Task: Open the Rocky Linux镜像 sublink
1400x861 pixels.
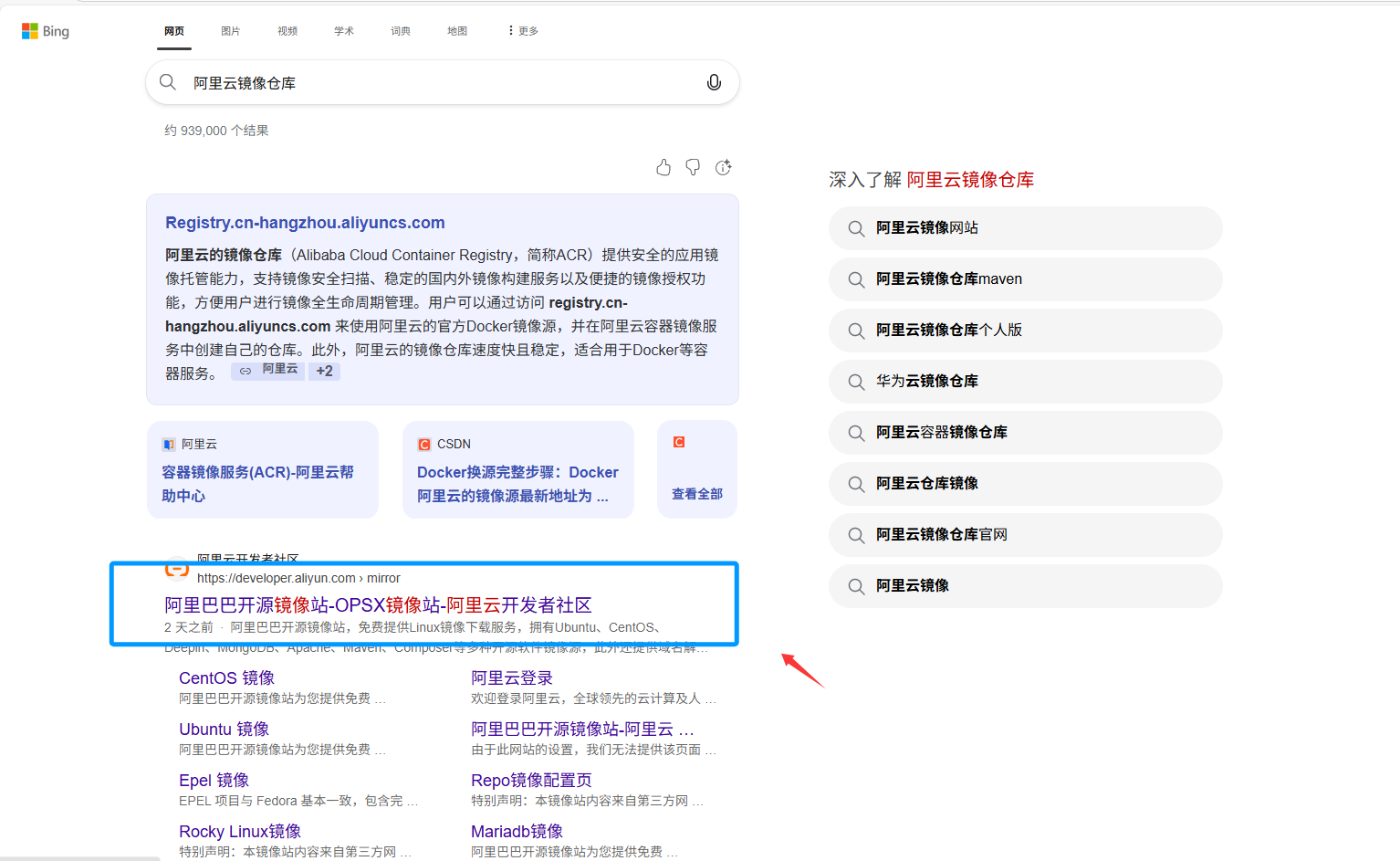Action: pos(240,832)
